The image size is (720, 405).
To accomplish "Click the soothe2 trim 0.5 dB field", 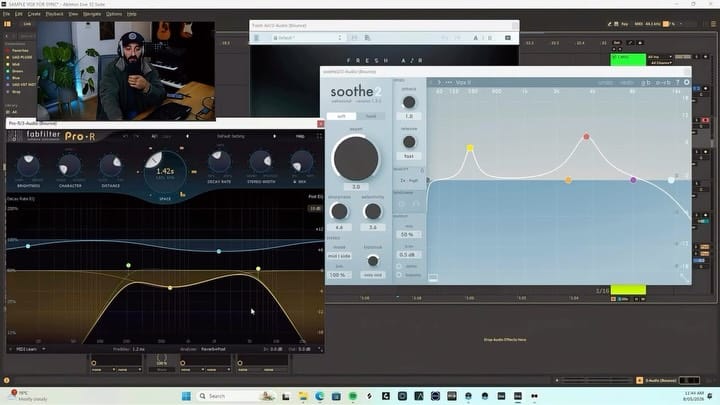I will point(408,254).
